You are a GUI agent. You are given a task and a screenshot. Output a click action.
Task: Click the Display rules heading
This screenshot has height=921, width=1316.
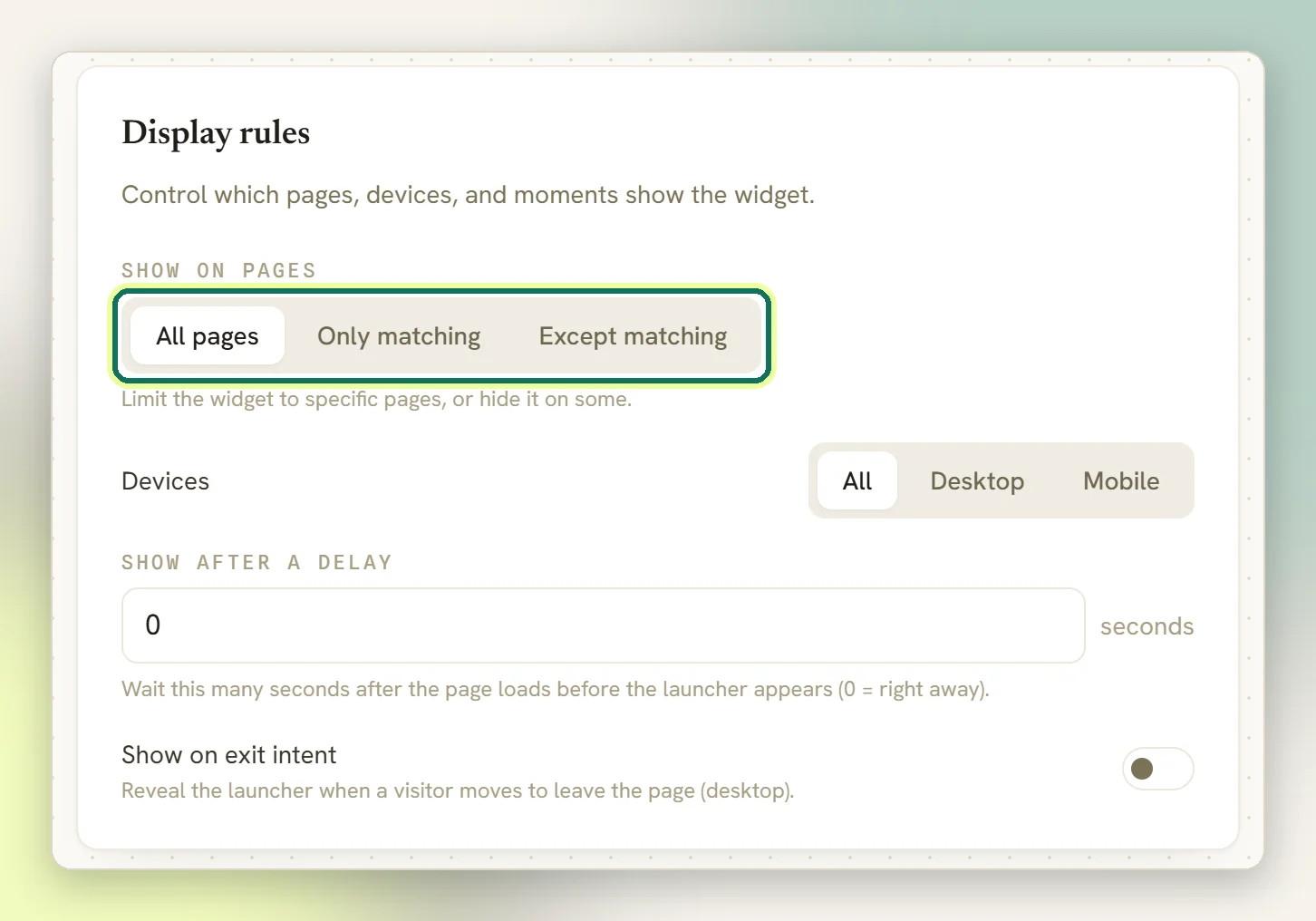pos(216,132)
